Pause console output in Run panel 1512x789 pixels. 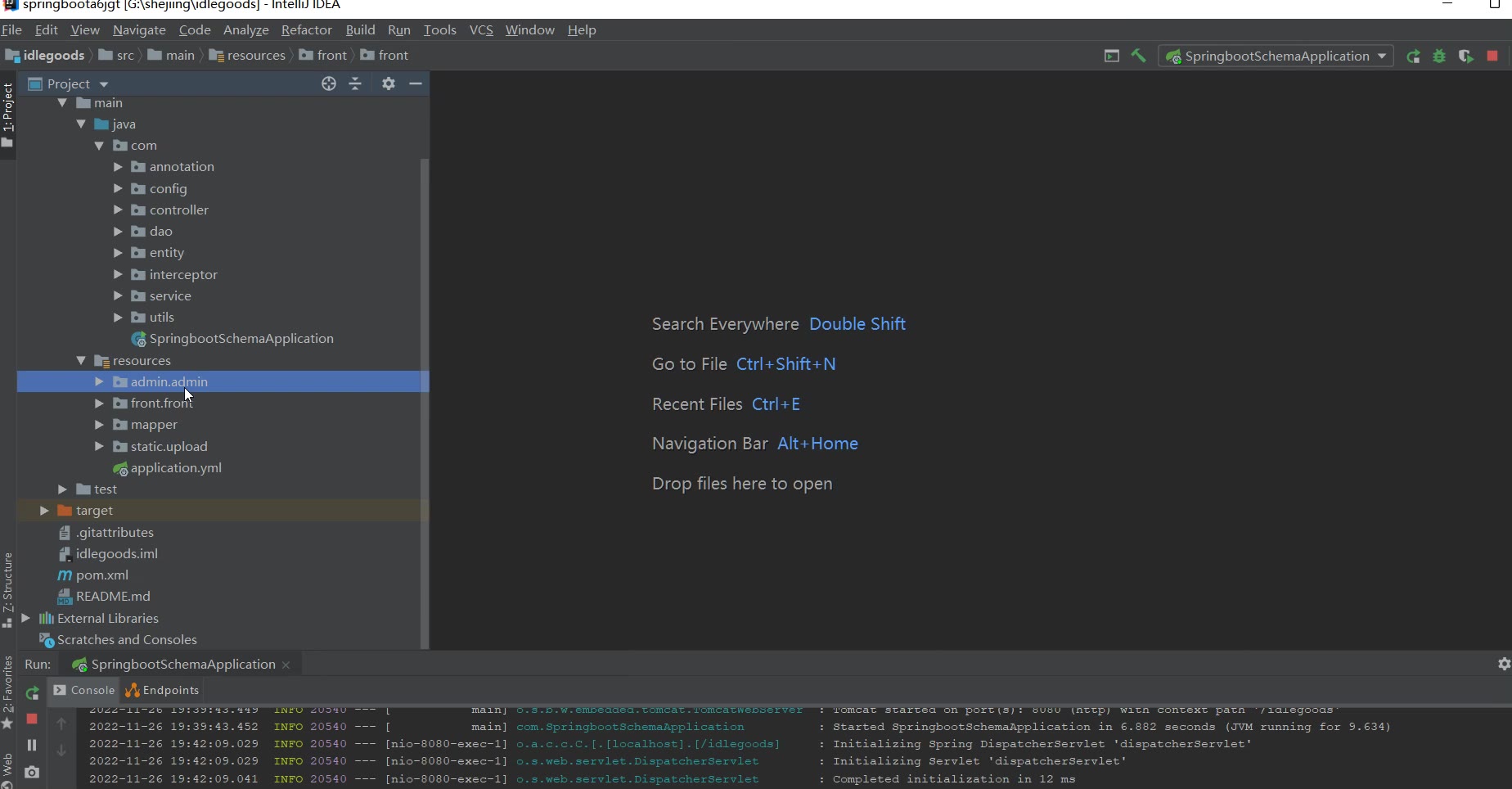[32, 745]
